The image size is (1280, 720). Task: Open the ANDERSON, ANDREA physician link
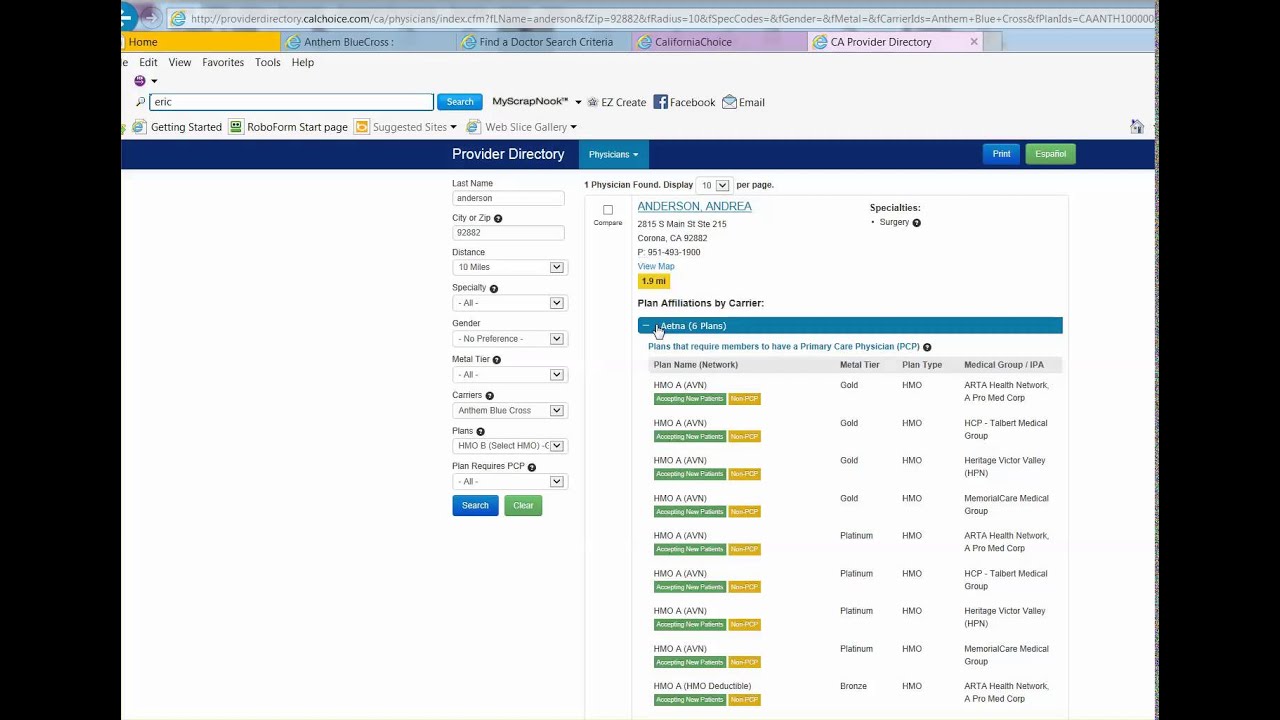click(694, 206)
